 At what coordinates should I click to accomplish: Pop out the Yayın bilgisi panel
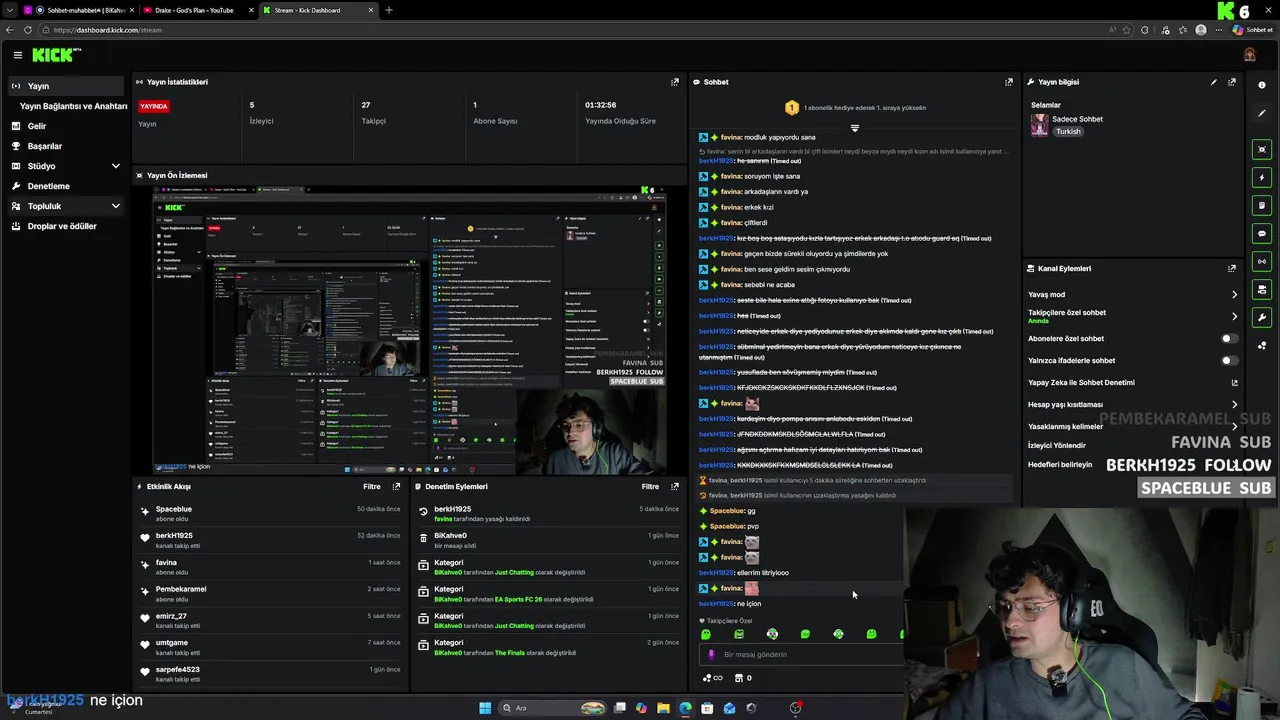point(1232,82)
